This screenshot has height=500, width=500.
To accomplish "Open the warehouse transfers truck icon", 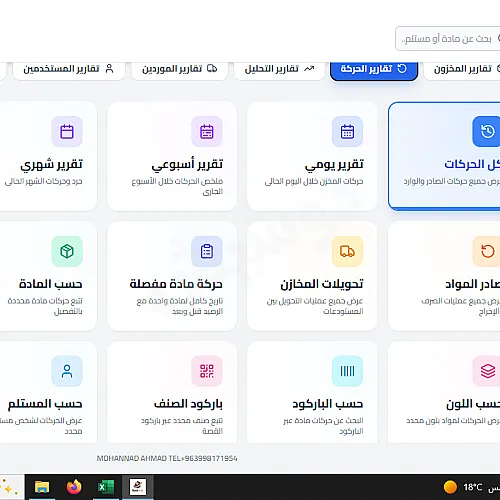I will coord(347,251).
